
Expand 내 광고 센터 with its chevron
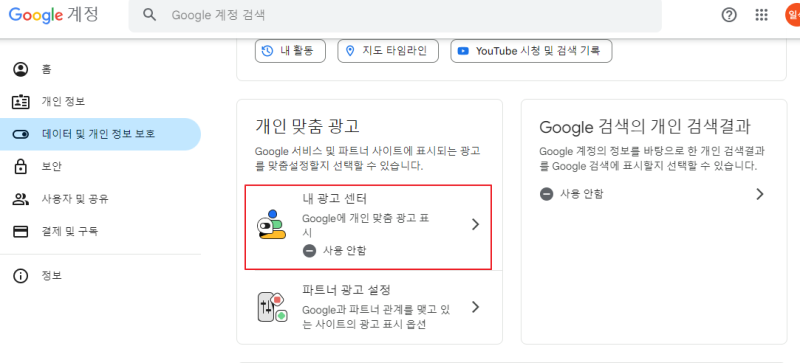click(x=476, y=225)
